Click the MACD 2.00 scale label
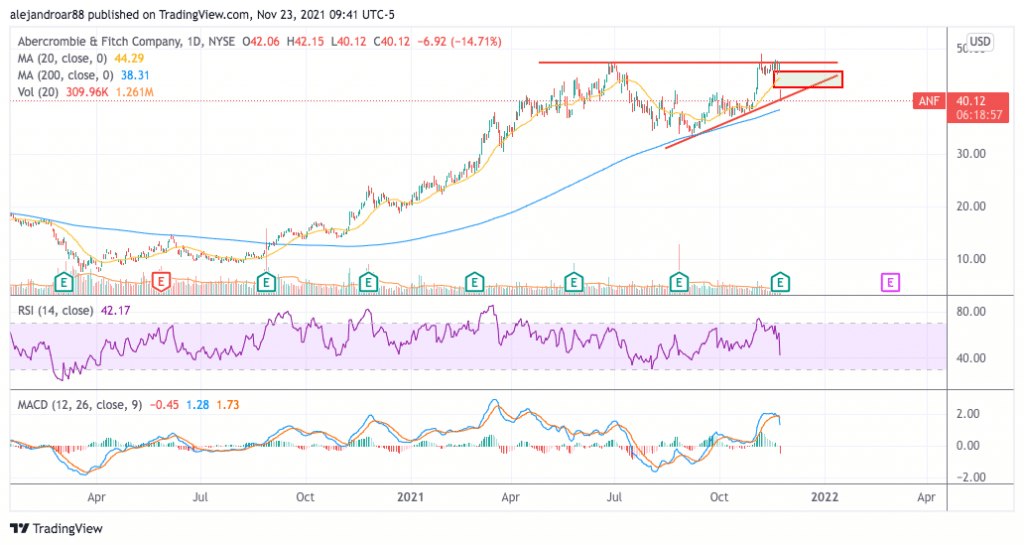 (967, 413)
